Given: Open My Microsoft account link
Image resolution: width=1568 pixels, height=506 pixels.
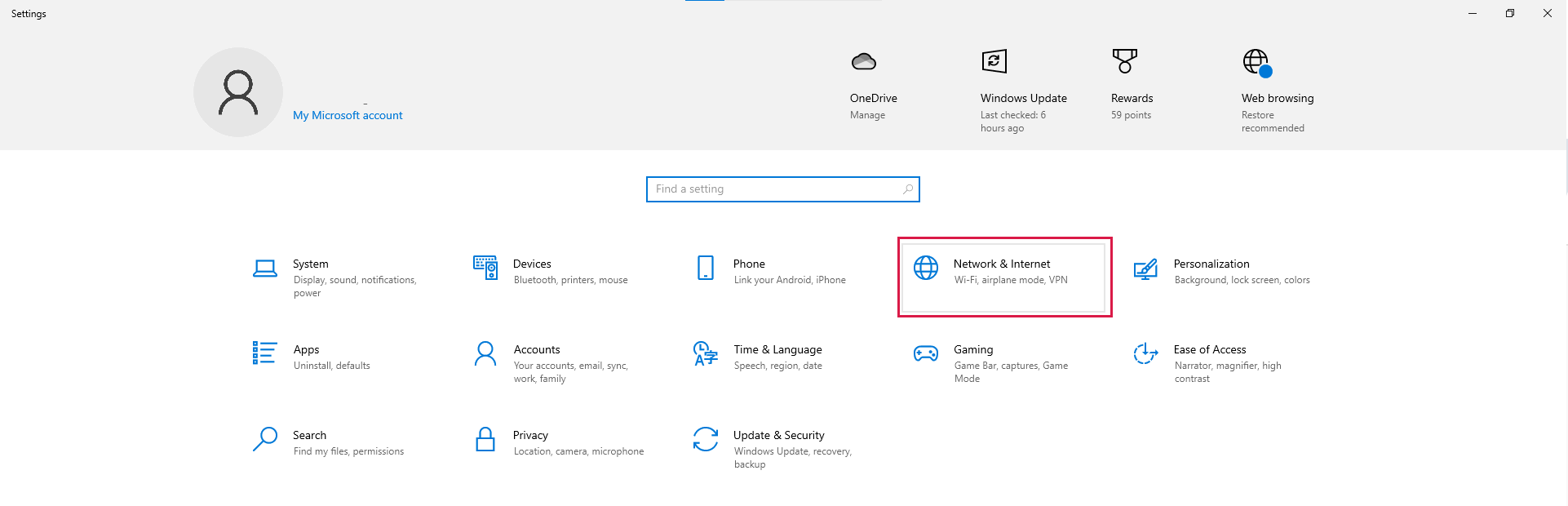Looking at the screenshot, I should tap(348, 115).
